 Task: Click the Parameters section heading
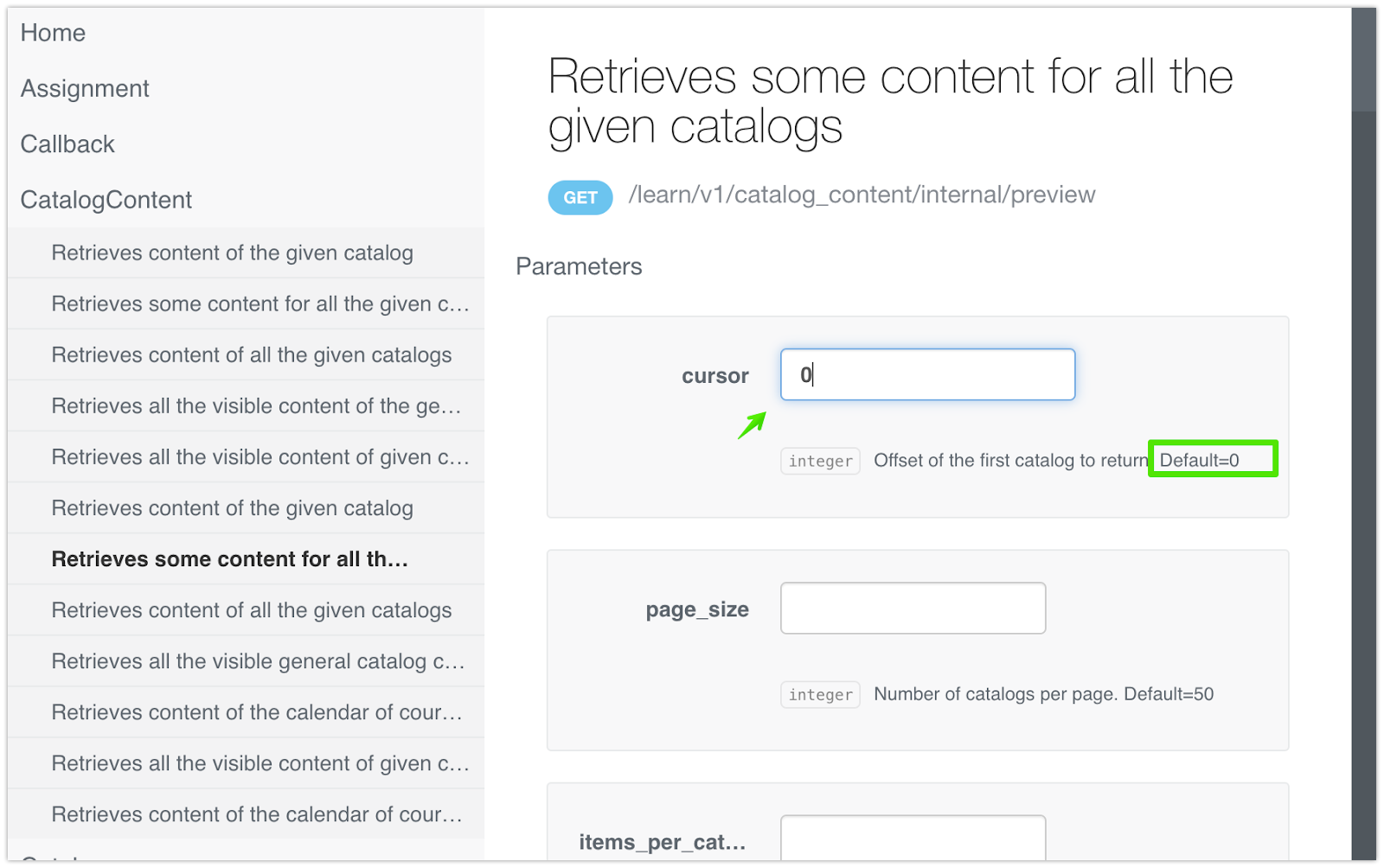point(579,266)
